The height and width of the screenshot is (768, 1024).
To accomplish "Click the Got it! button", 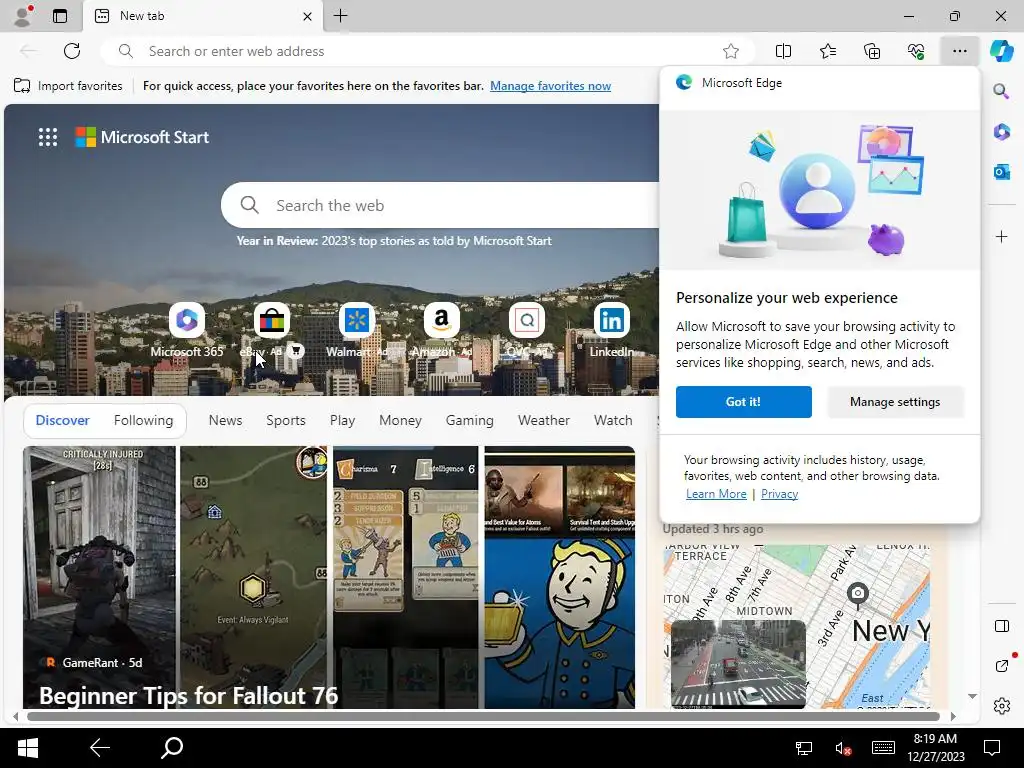I will coord(744,402).
